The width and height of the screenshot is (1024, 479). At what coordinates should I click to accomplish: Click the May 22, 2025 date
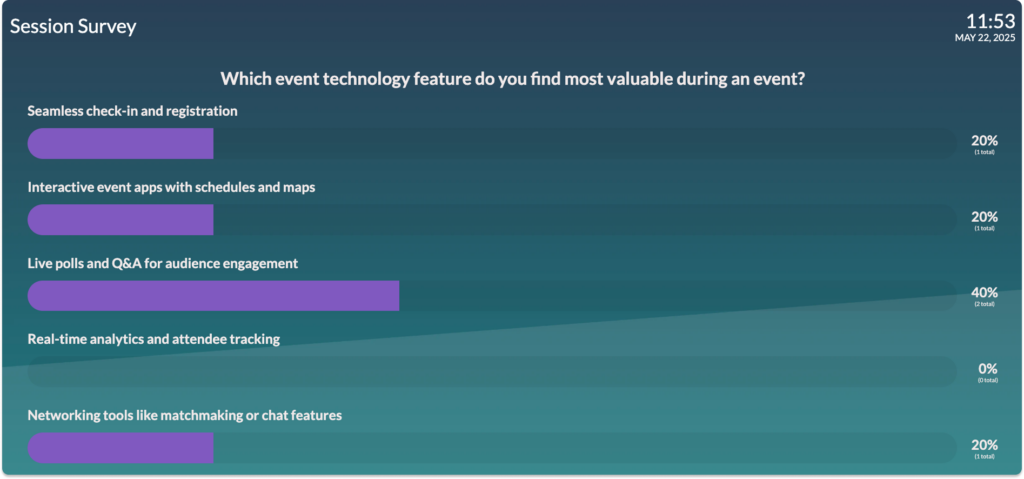coord(985,38)
